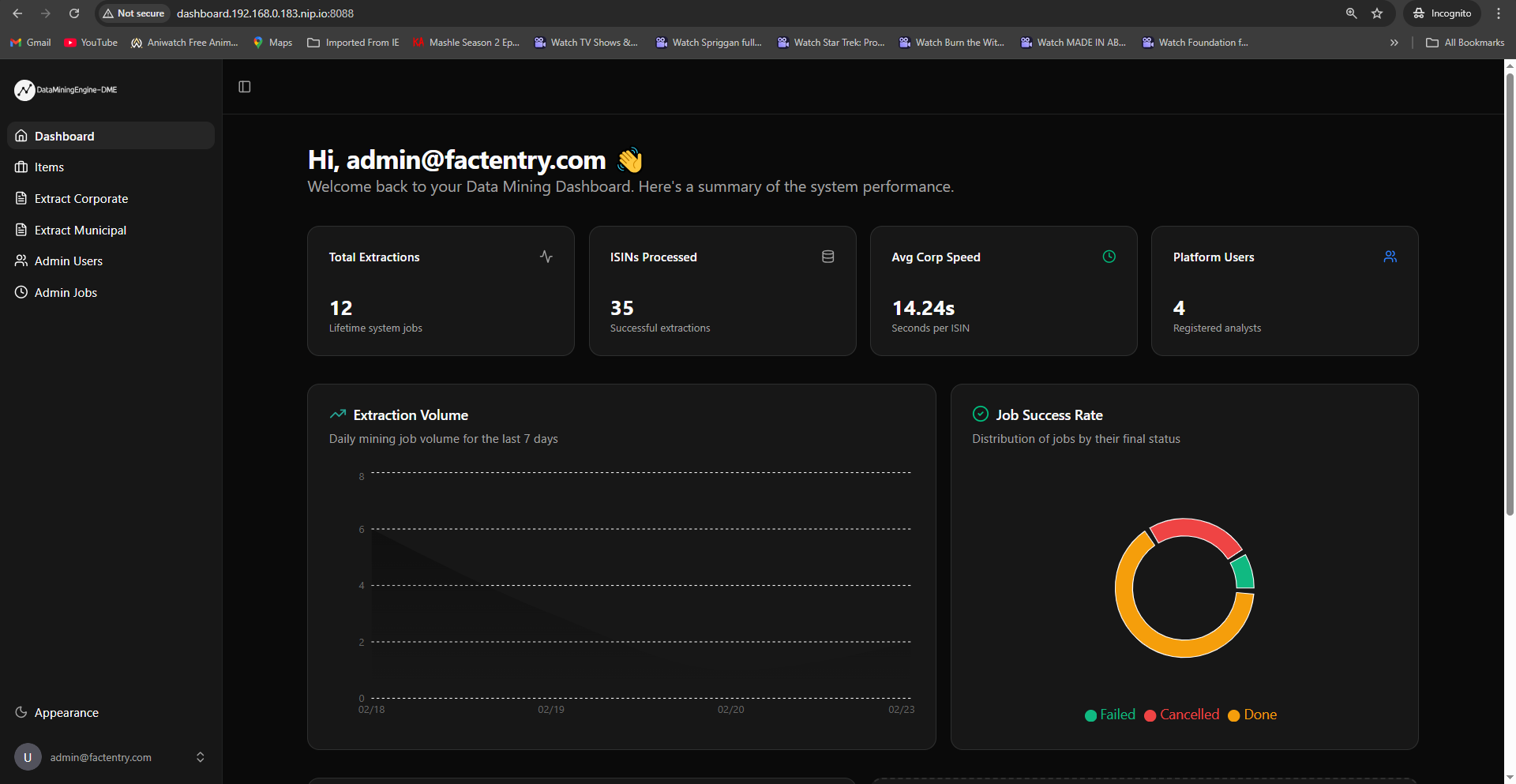1516x784 pixels.
Task: Click the Total Extractions activity icon
Action: (546, 257)
